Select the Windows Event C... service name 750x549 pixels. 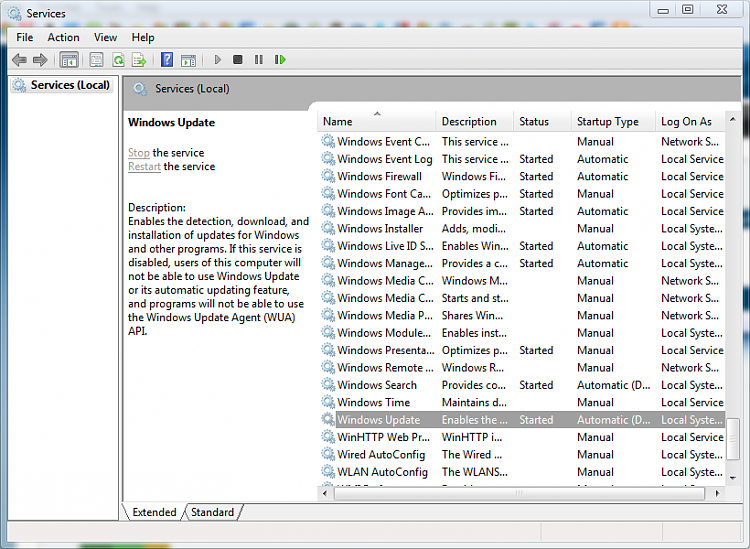pyautogui.click(x=384, y=142)
